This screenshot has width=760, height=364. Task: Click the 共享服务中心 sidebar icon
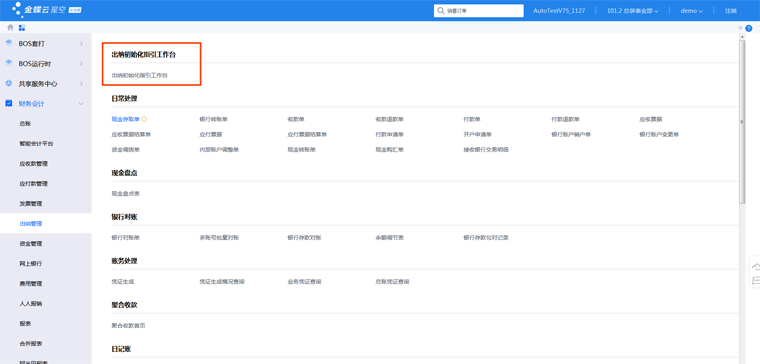pos(8,83)
